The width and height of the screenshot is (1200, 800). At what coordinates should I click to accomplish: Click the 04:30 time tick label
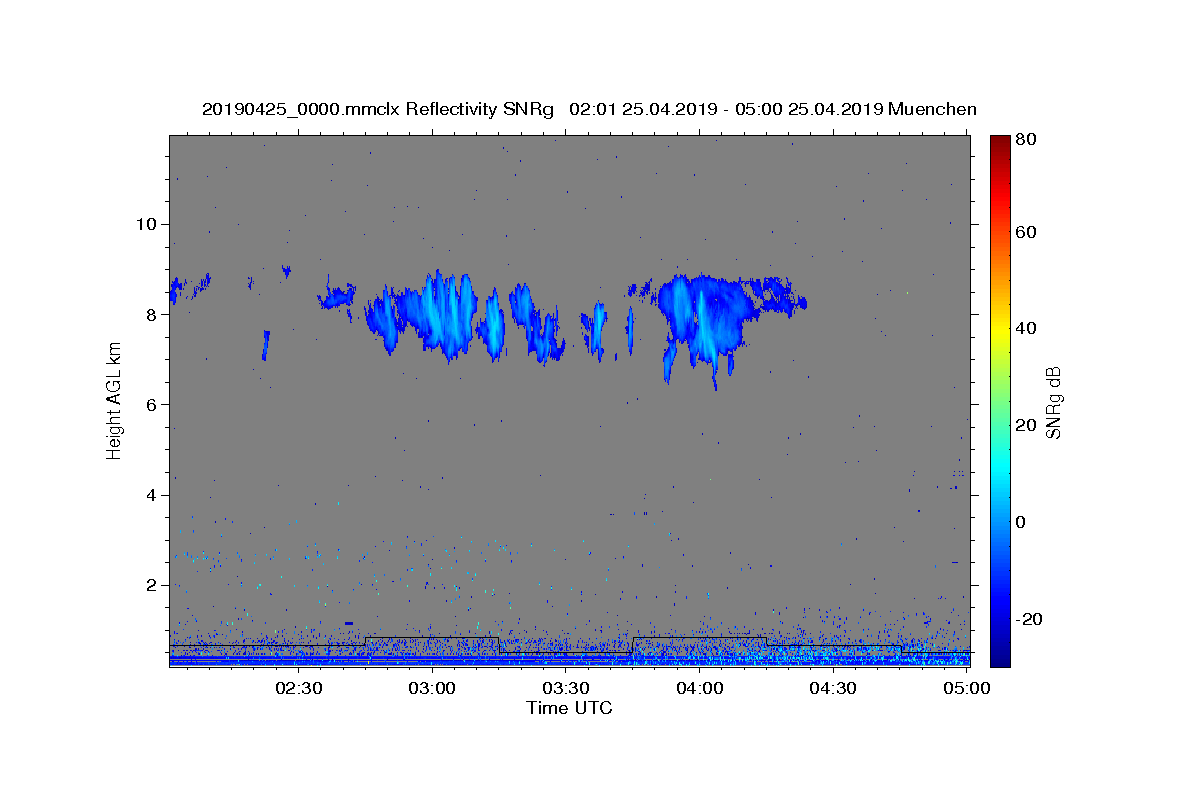point(833,689)
